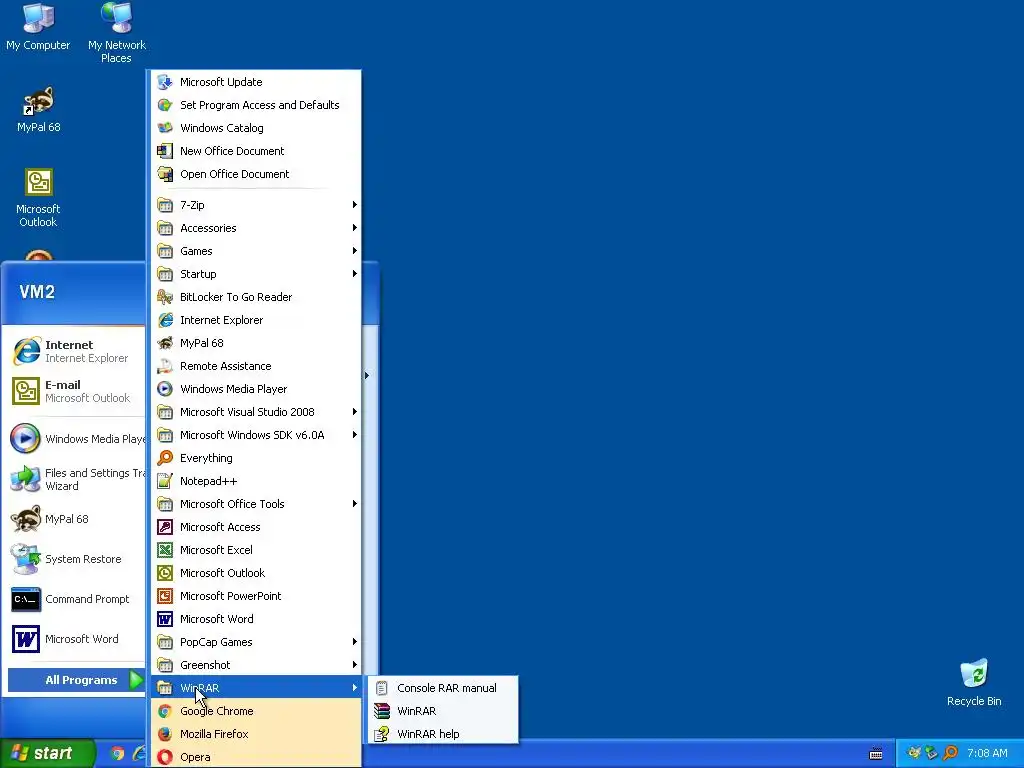Viewport: 1024px width, 768px height.
Task: Click WinRAR books icon in submenu
Action: click(x=382, y=711)
